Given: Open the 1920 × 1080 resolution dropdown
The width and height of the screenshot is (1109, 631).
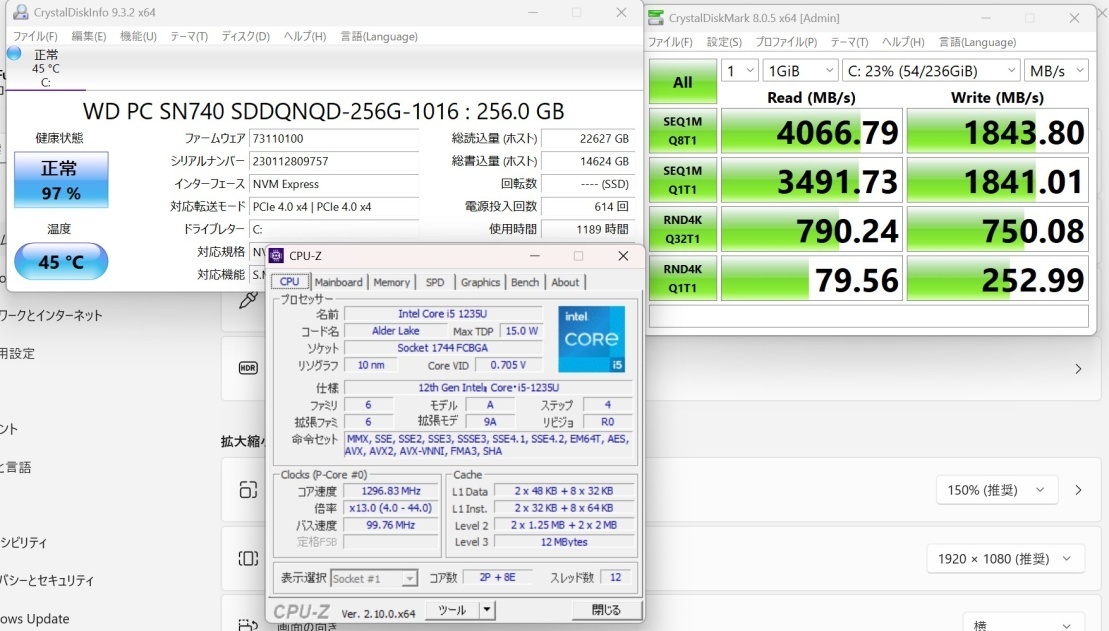Looking at the screenshot, I should (x=1005, y=559).
